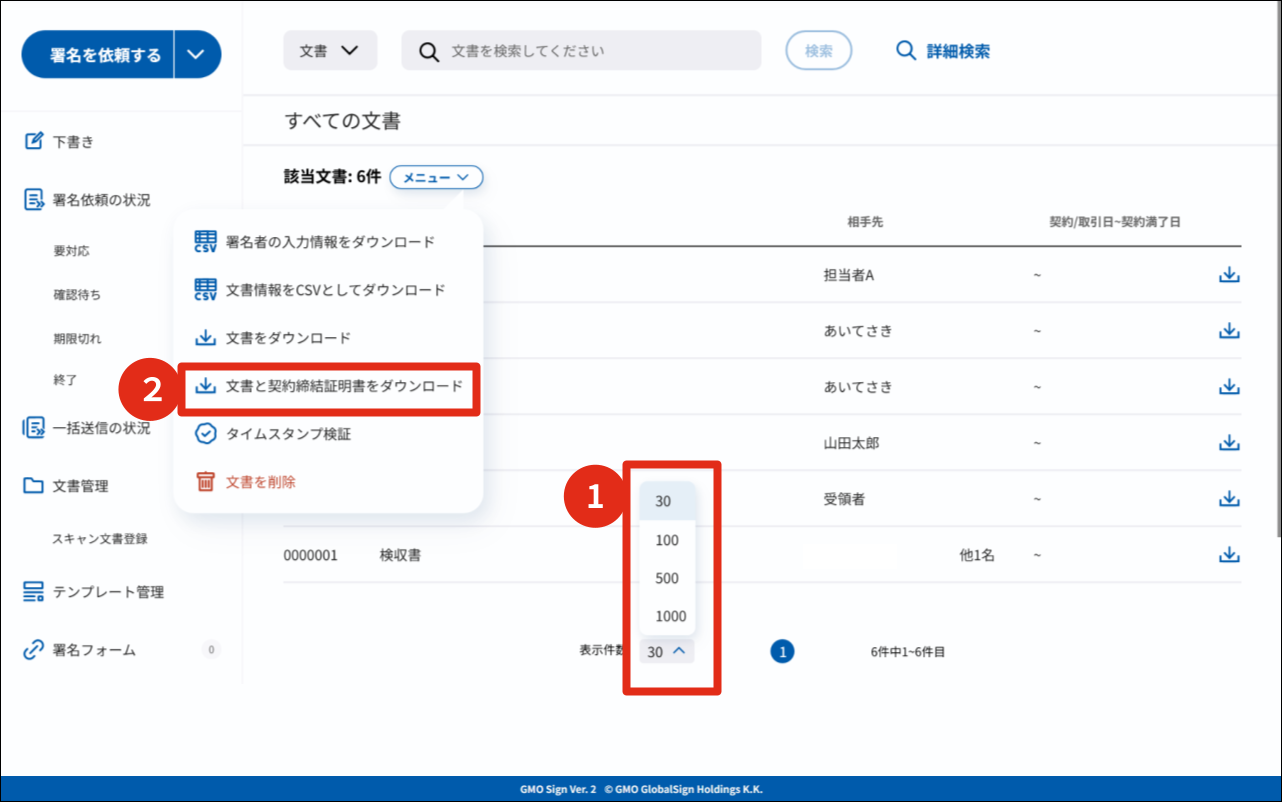
Task: Open the 文書 search type dropdown
Action: point(330,51)
